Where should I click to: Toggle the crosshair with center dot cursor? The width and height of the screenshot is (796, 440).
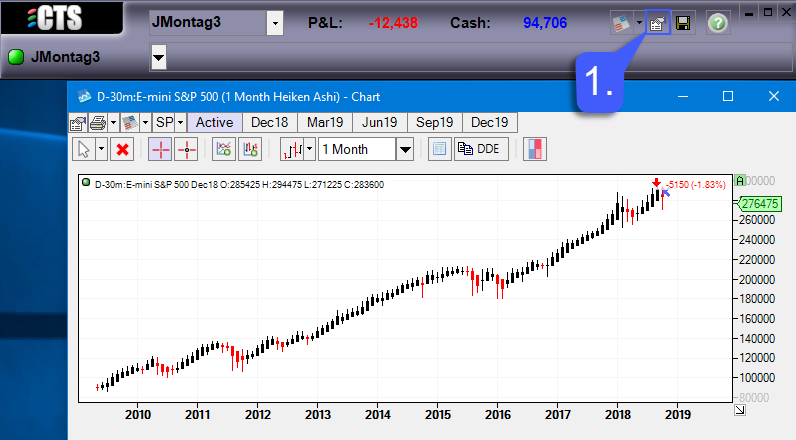(186, 150)
